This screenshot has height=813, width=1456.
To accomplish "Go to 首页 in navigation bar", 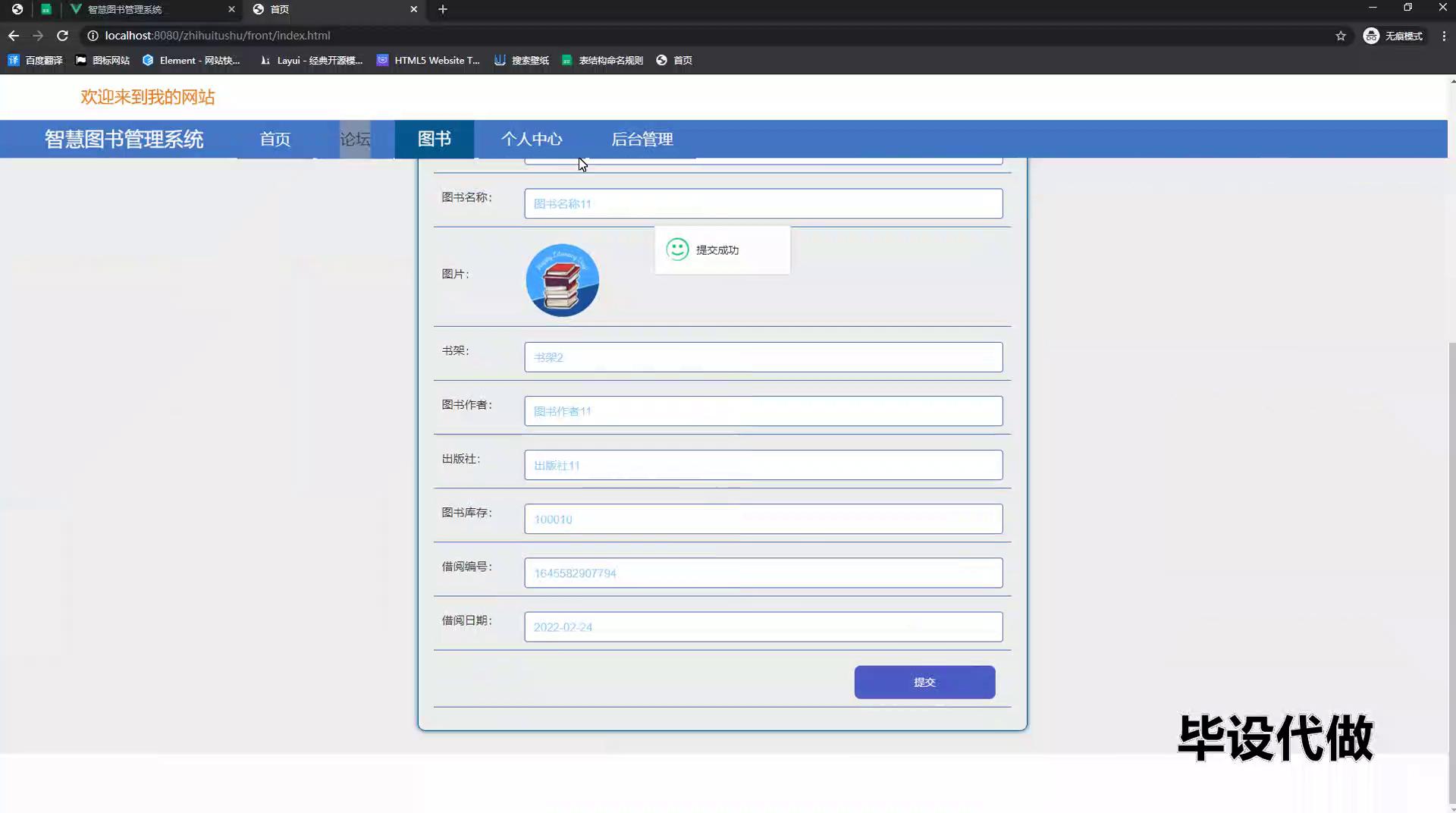I will tap(275, 139).
